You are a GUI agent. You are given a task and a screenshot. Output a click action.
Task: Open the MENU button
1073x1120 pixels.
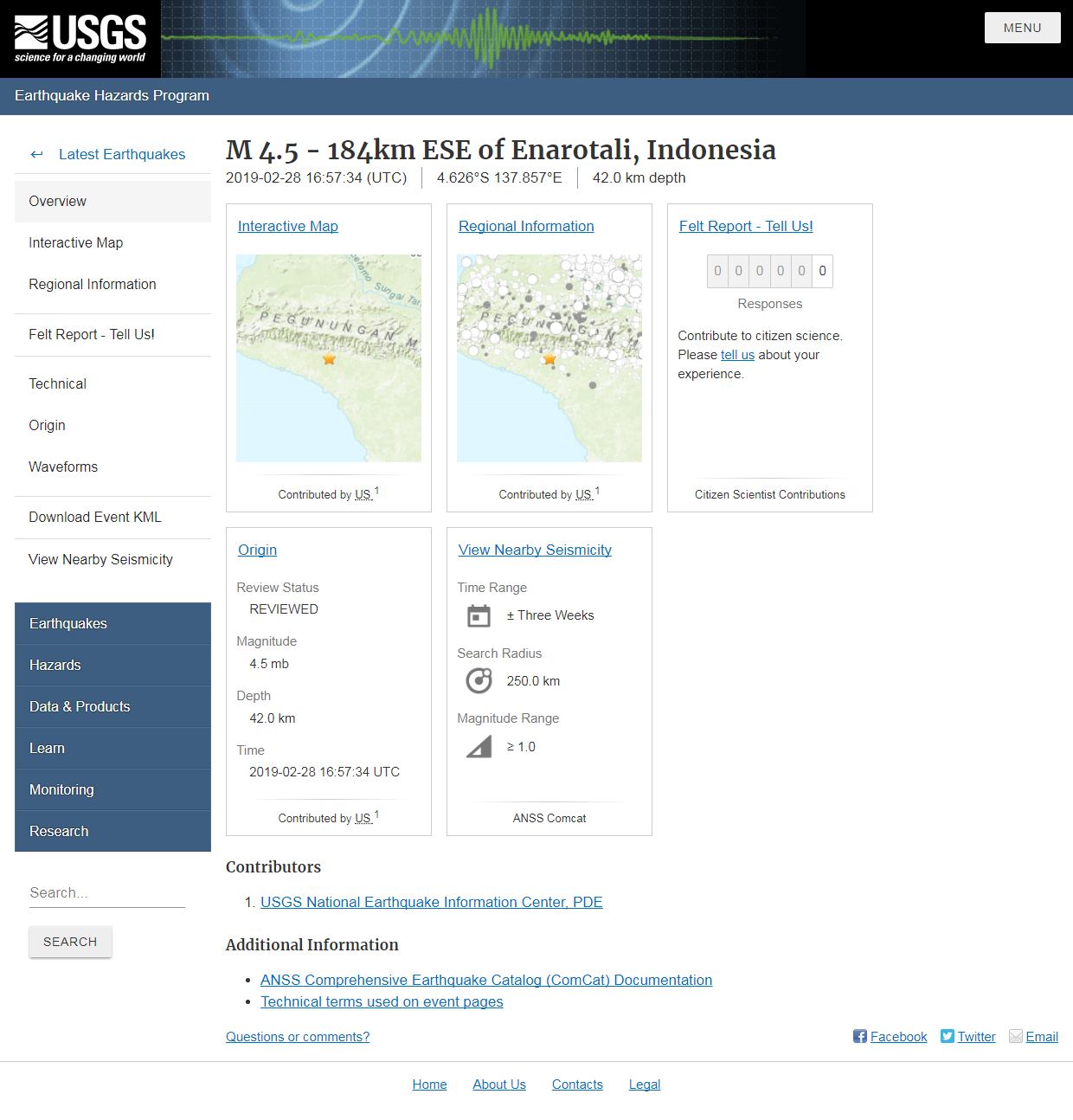click(1023, 28)
